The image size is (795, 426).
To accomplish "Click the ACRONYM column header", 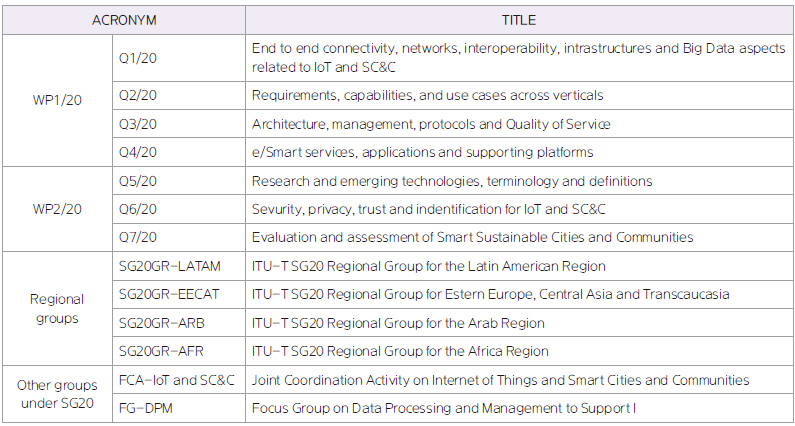I will pos(123,19).
